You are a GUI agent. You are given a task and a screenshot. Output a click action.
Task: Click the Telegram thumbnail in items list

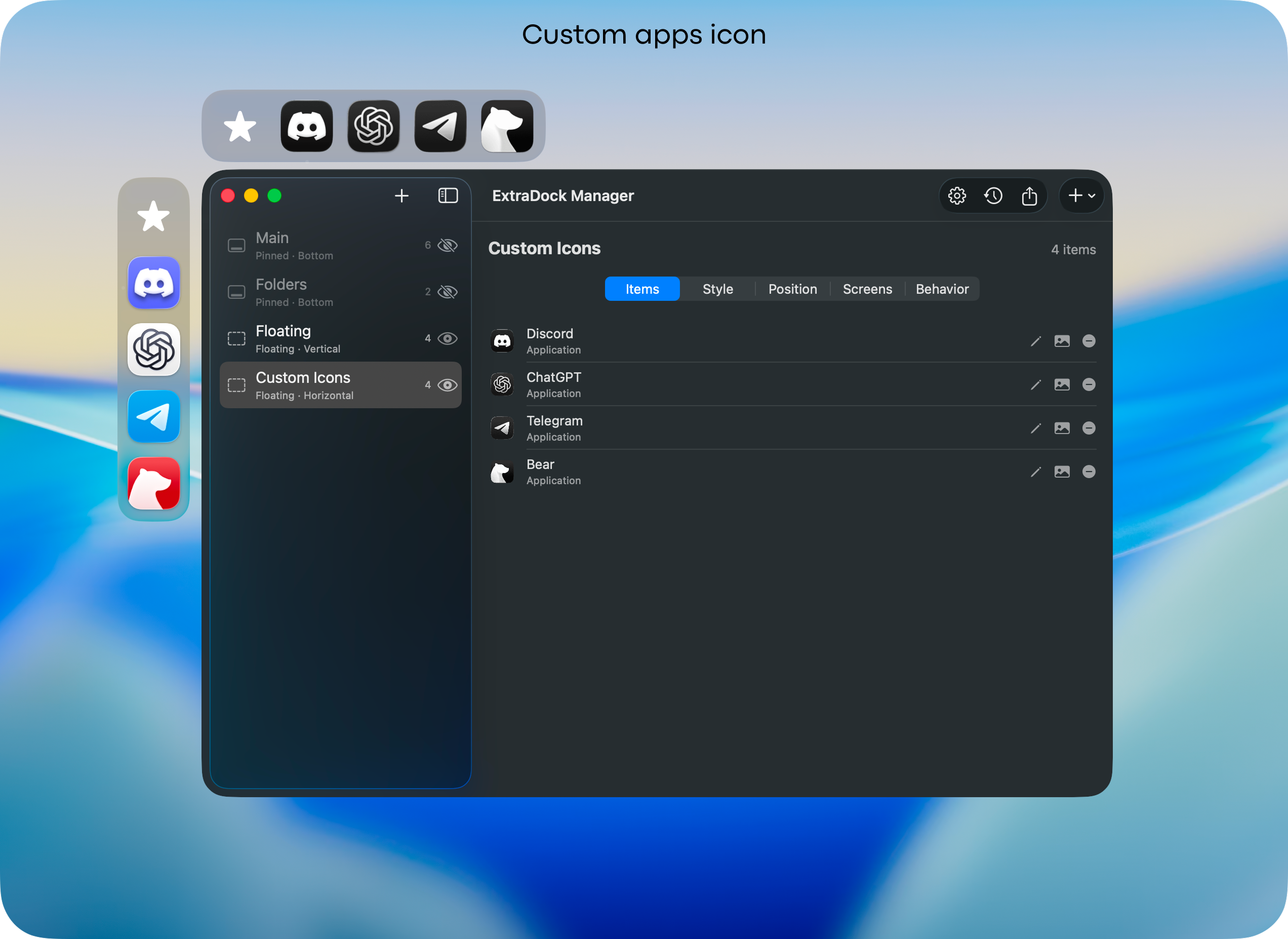(x=502, y=428)
